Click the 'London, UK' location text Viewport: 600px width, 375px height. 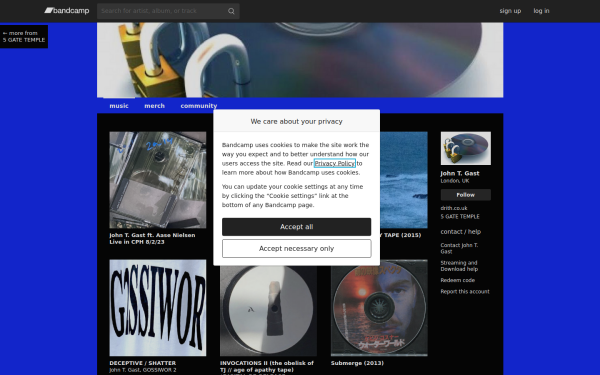pyautogui.click(x=455, y=181)
